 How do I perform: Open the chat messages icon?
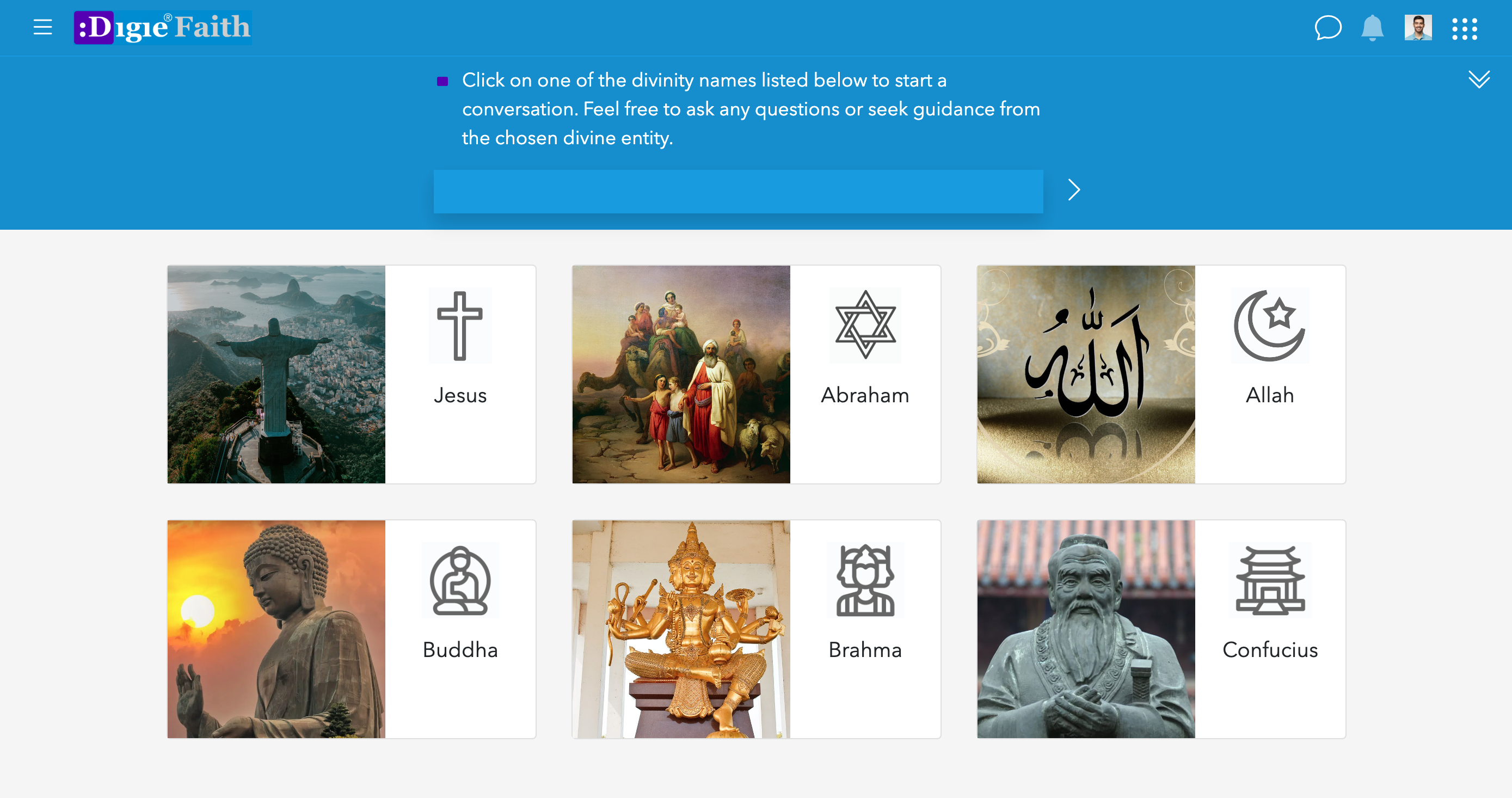pyautogui.click(x=1327, y=28)
